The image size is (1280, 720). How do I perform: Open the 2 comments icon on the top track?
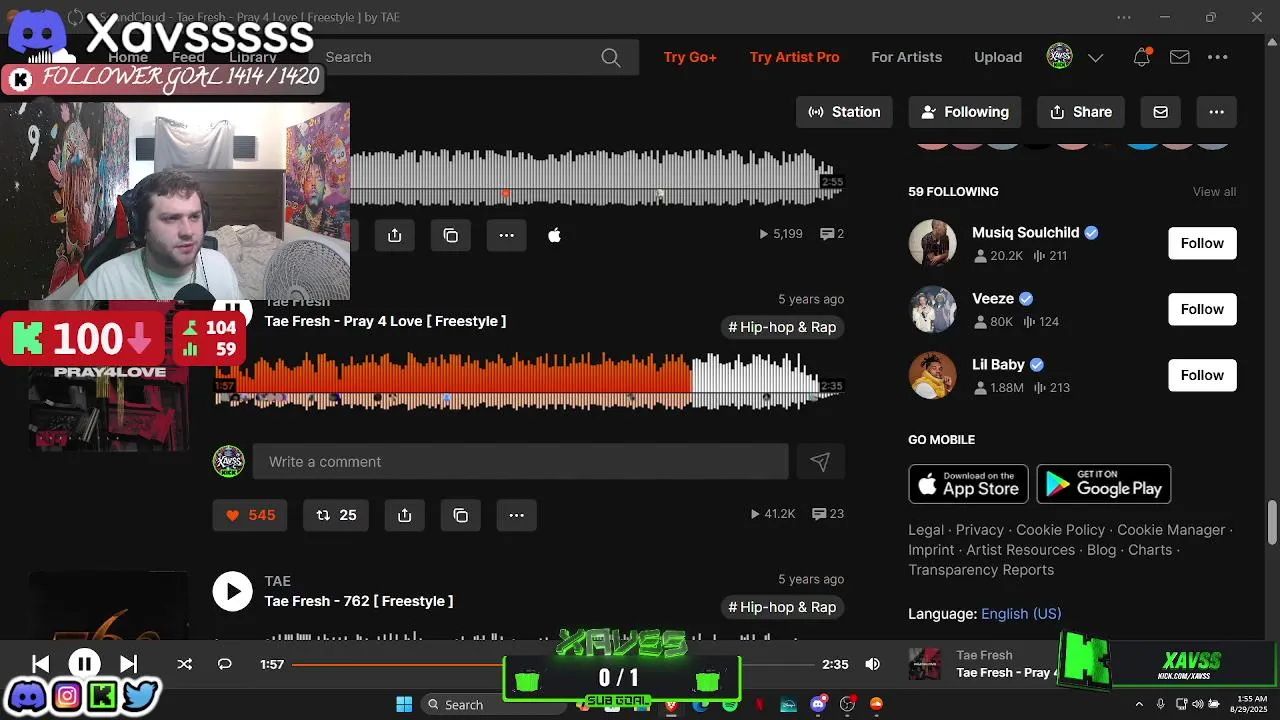coord(832,234)
